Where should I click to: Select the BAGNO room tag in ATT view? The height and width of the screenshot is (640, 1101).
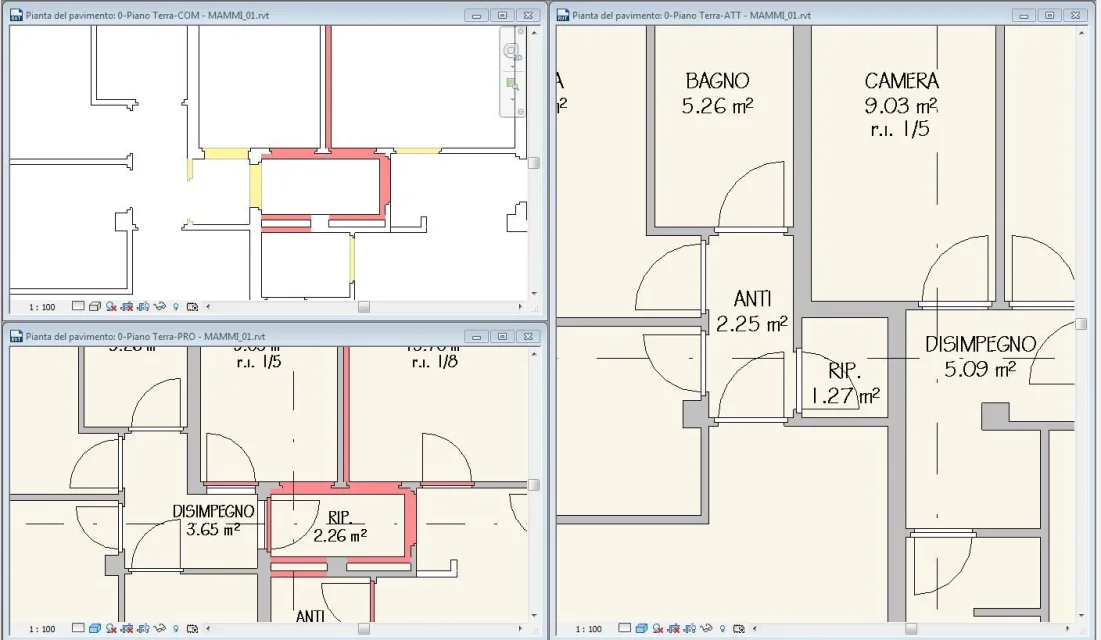(717, 93)
